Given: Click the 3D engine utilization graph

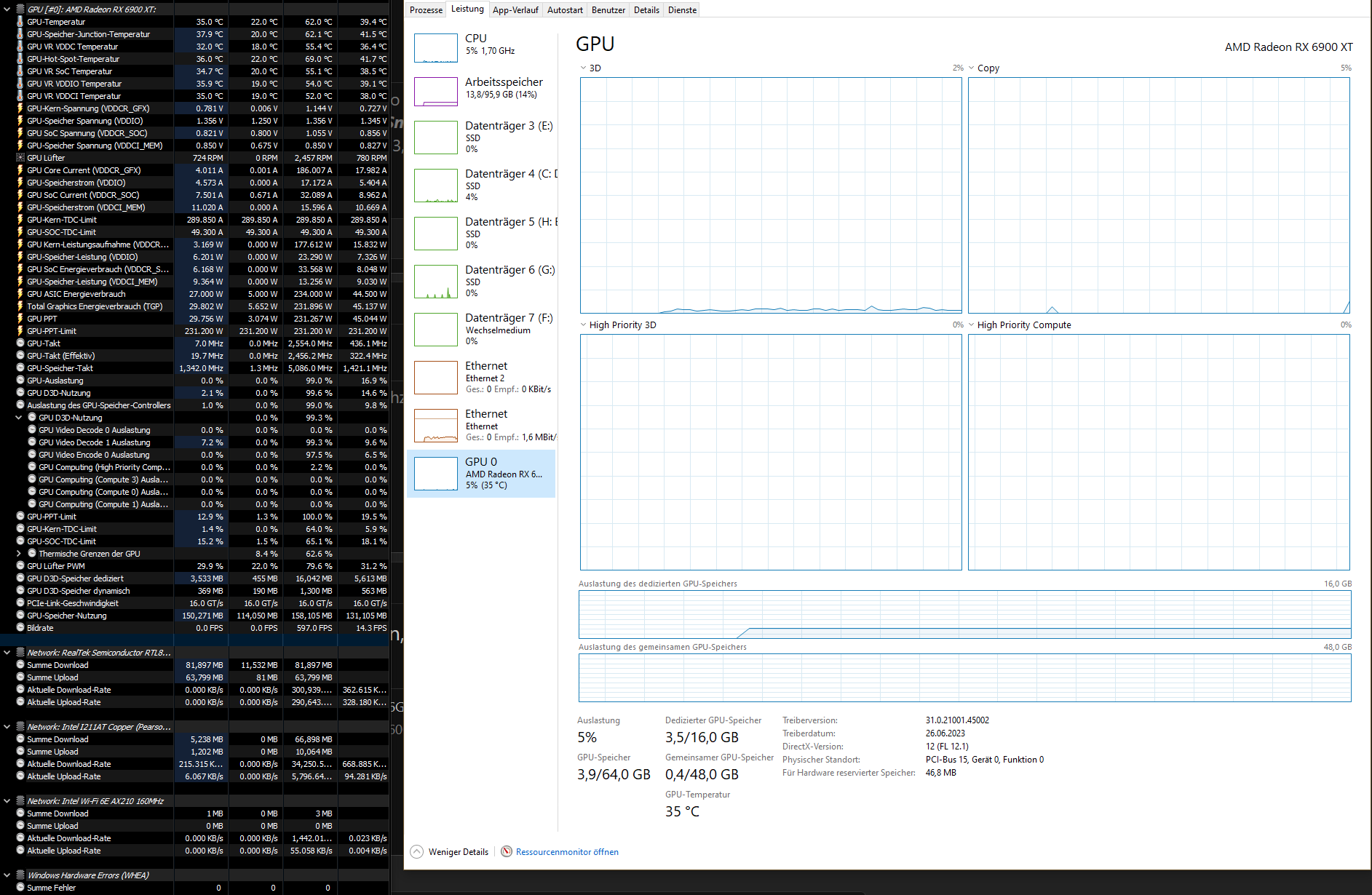Looking at the screenshot, I should [x=771, y=196].
